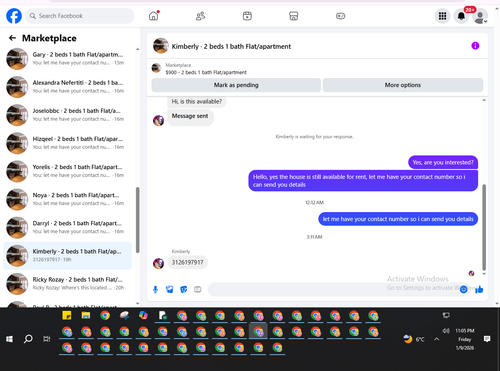Choose a GIF from the GIF icon
This screenshot has width=500, height=371.
(x=198, y=289)
